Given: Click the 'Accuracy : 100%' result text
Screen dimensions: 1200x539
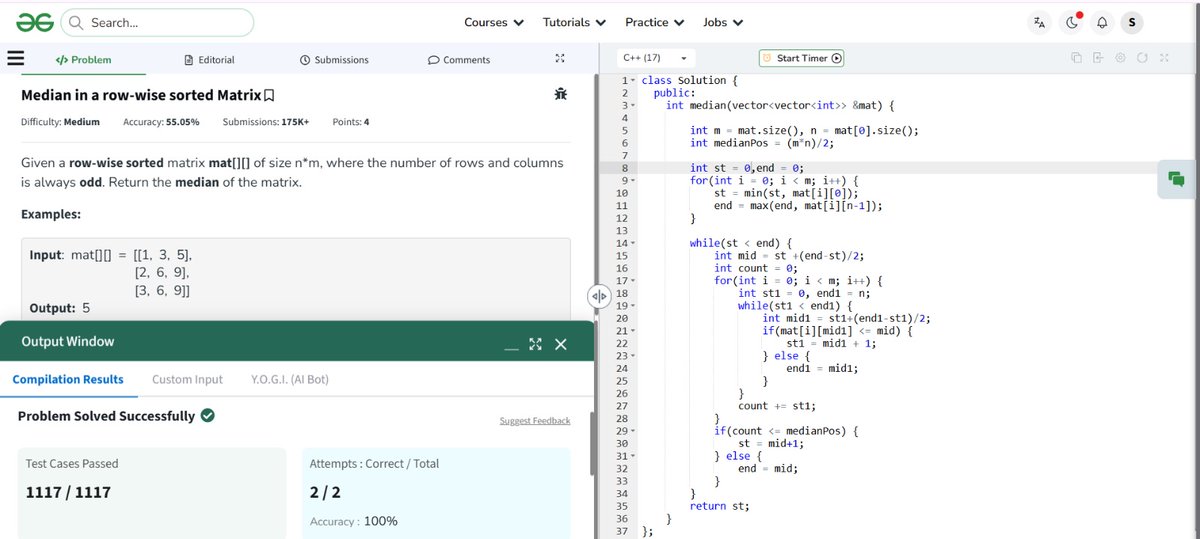Looking at the screenshot, I should (353, 521).
